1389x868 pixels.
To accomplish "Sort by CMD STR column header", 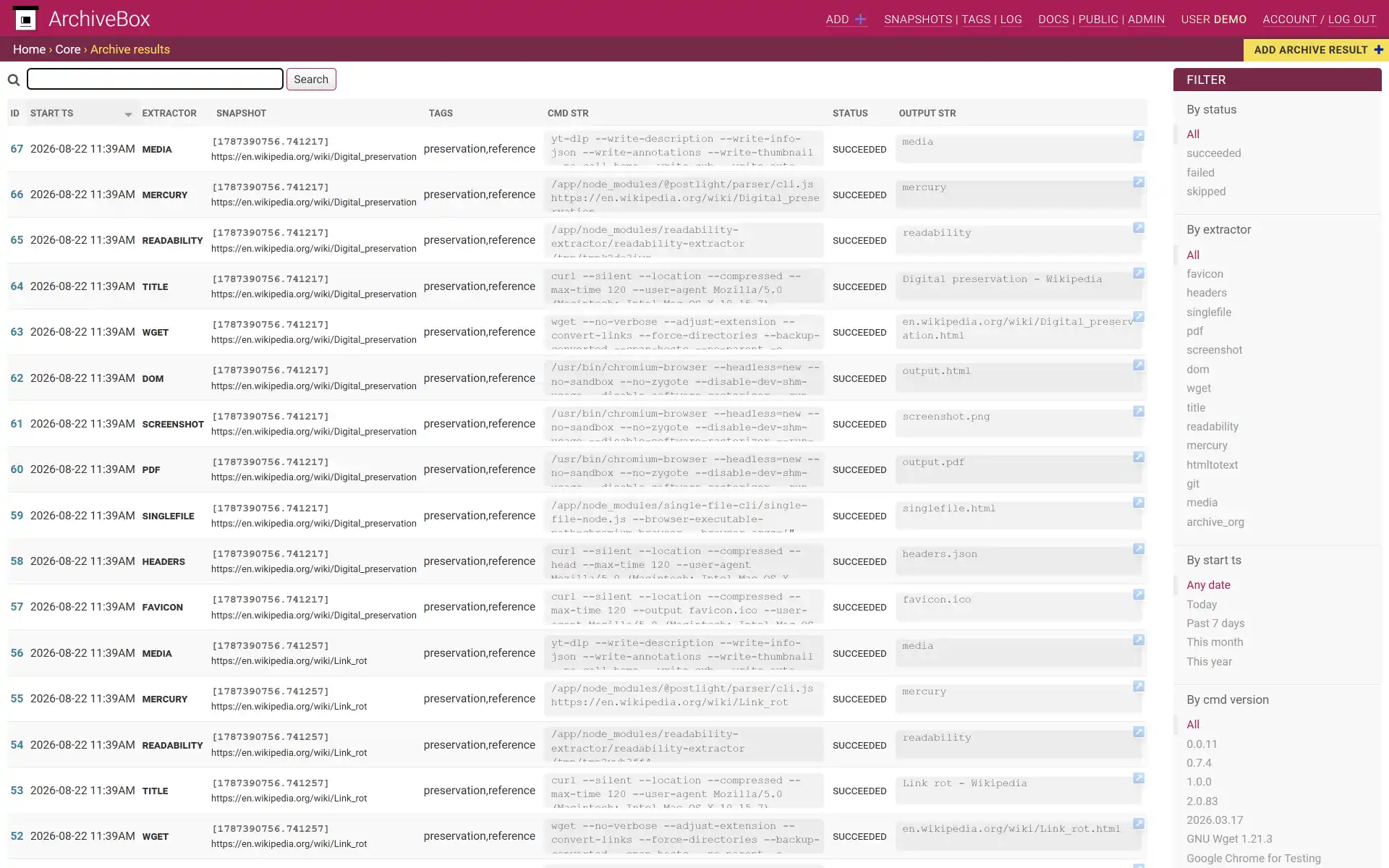I will [x=568, y=114].
